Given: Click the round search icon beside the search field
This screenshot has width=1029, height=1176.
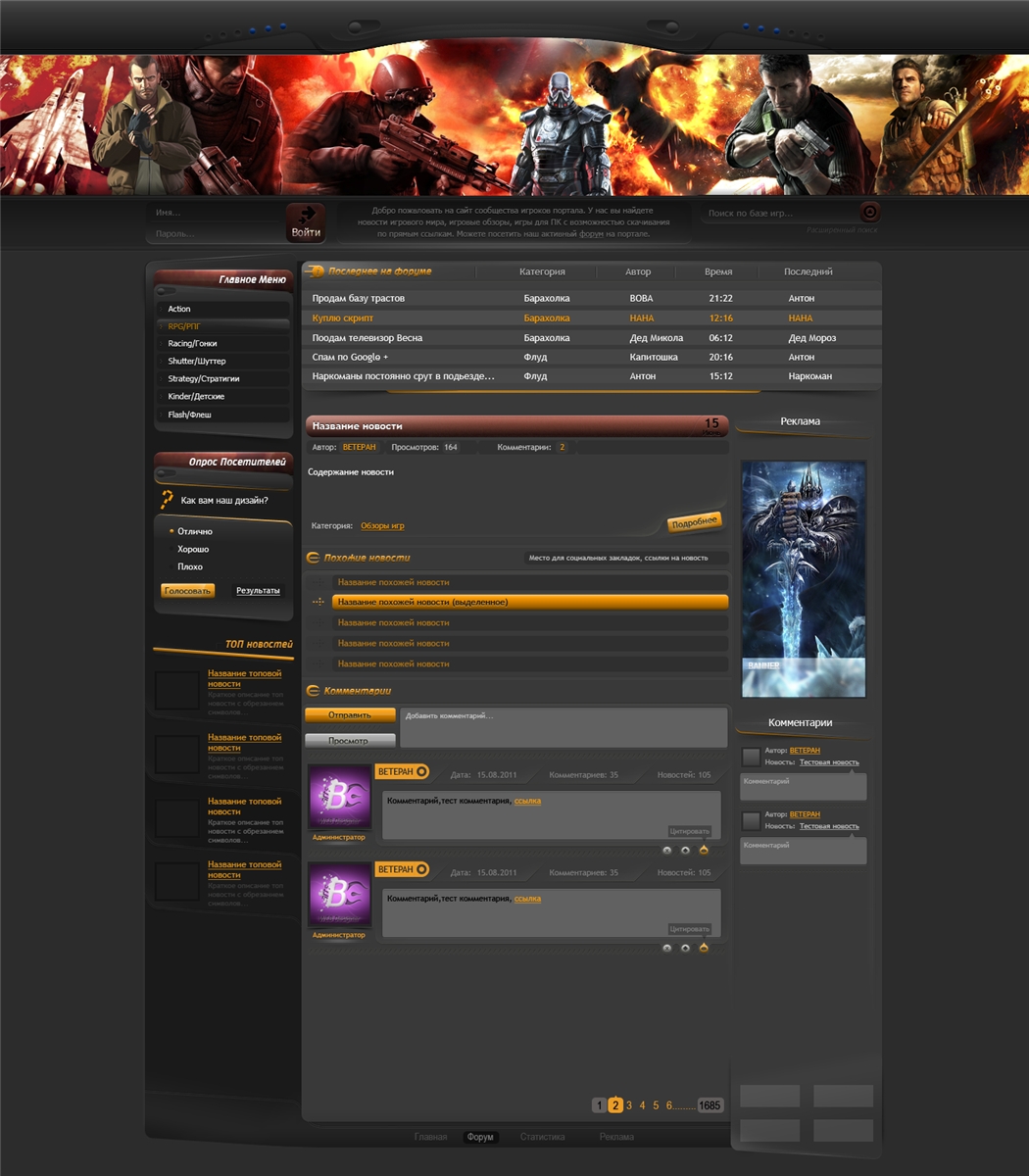Looking at the screenshot, I should 869,212.
